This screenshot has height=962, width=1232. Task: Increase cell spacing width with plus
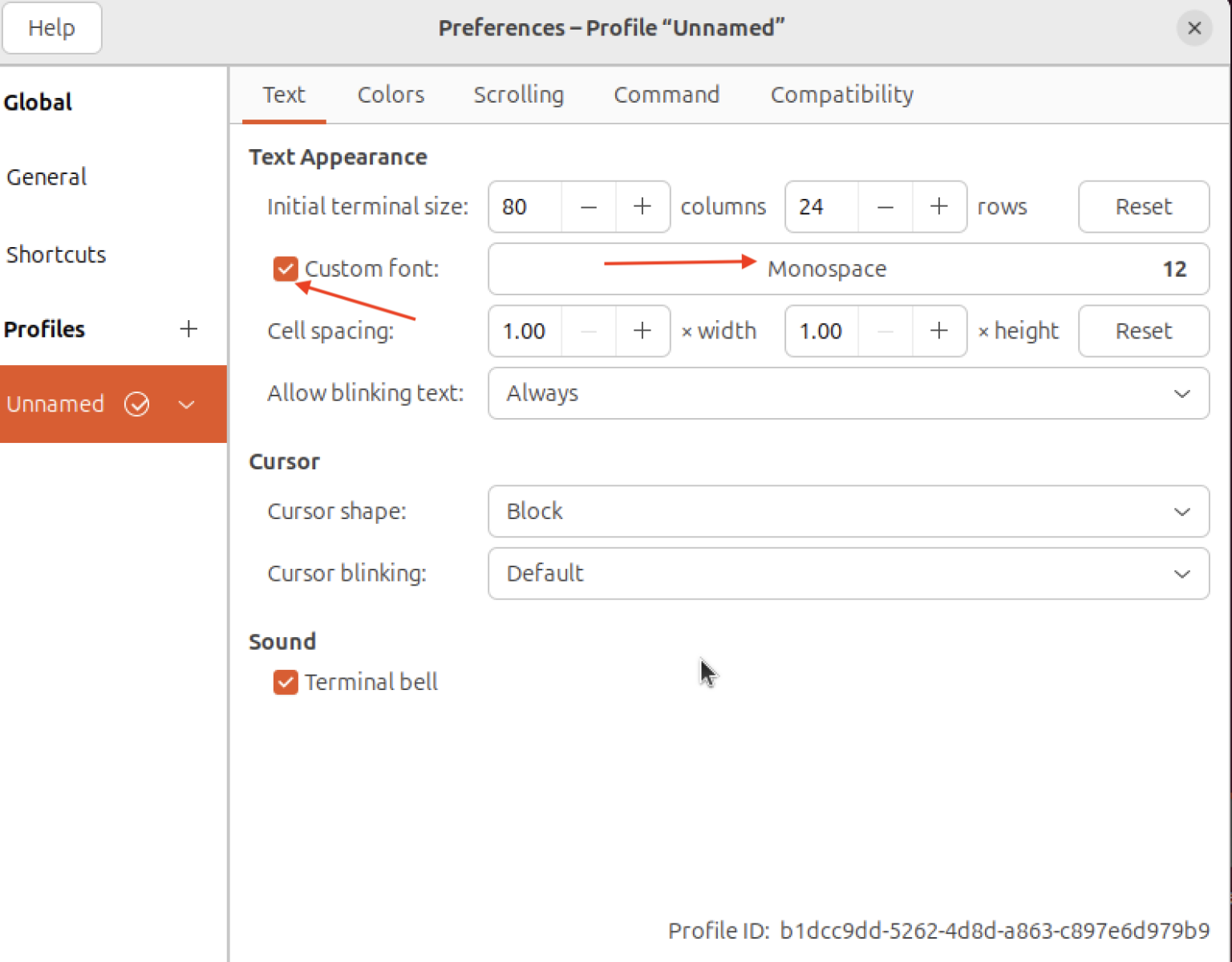(642, 331)
